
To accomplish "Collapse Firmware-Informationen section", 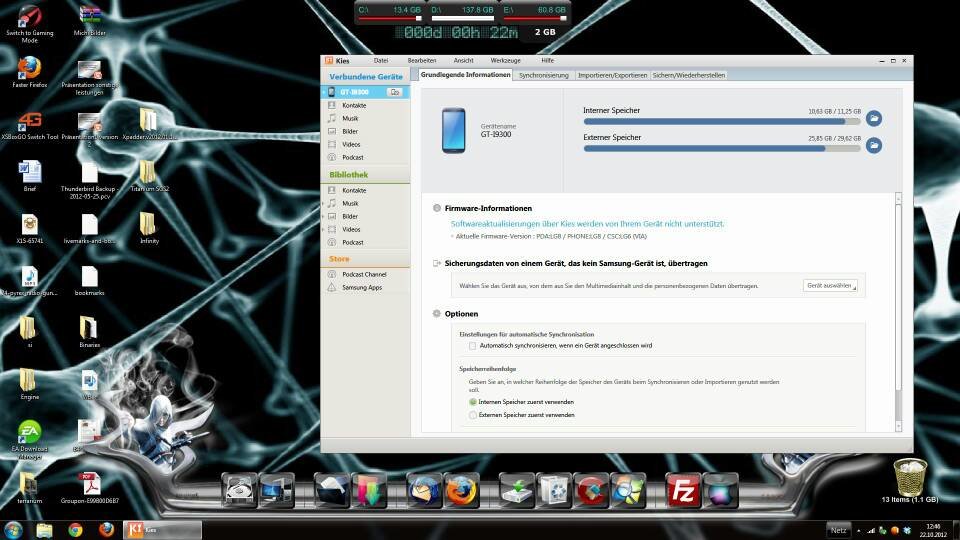I will click(437, 208).
